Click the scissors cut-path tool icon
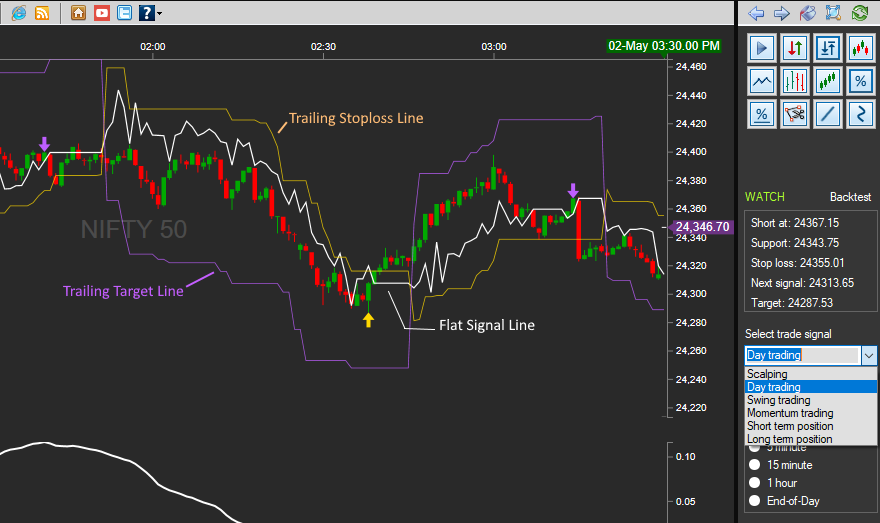The width and height of the screenshot is (880, 523). pyautogui.click(x=794, y=113)
